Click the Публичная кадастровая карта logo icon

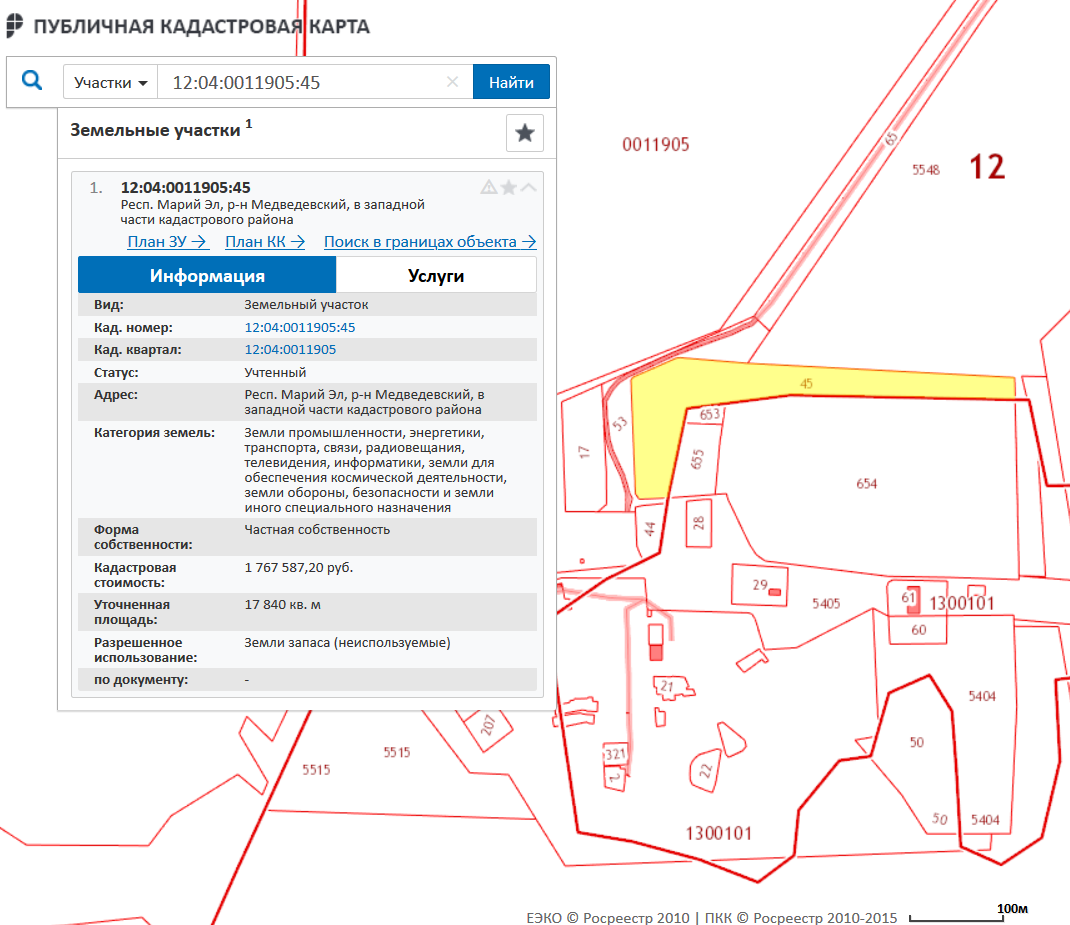tap(15, 26)
